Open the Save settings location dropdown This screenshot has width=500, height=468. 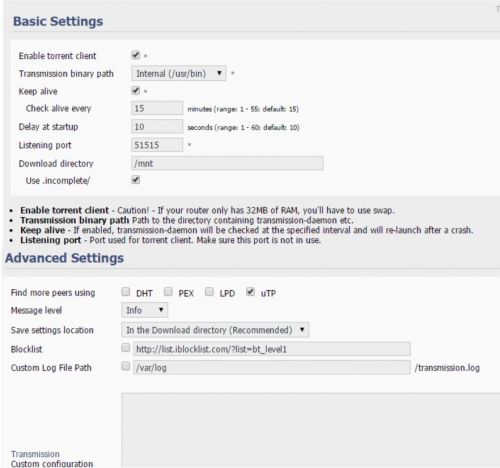215,330
